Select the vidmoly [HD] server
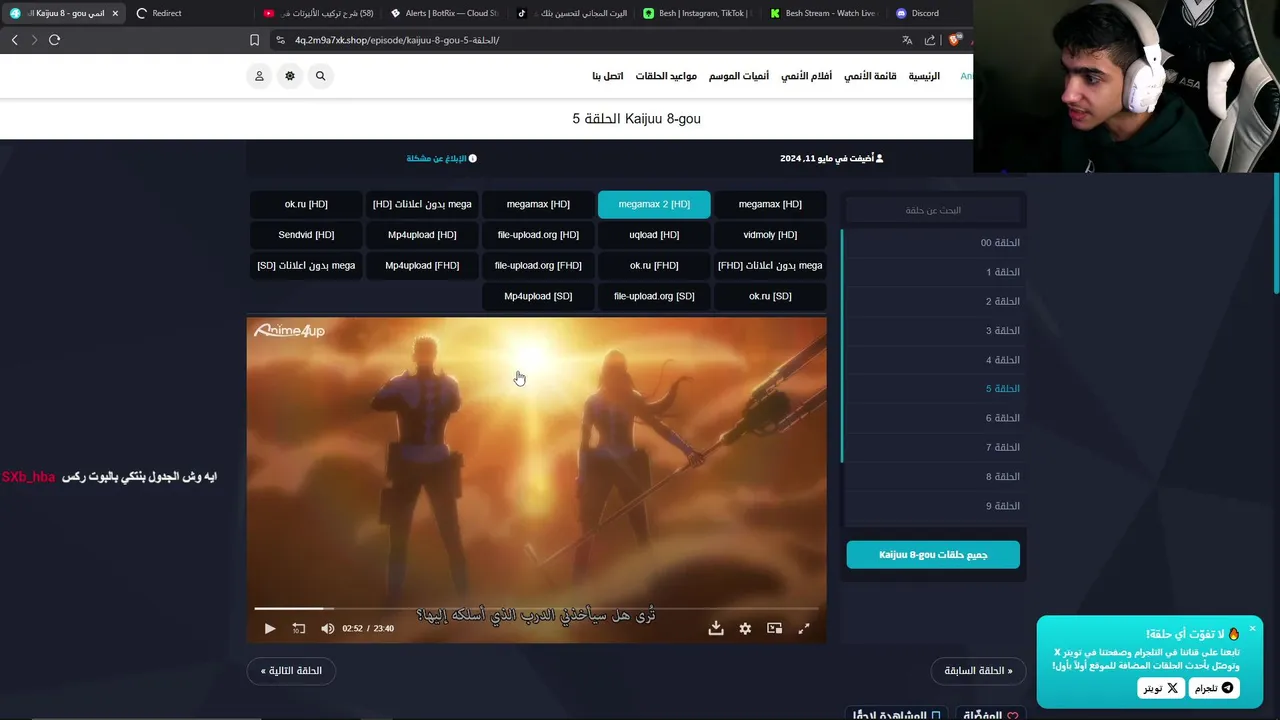Screen dimensions: 1280x720 tap(770, 235)
